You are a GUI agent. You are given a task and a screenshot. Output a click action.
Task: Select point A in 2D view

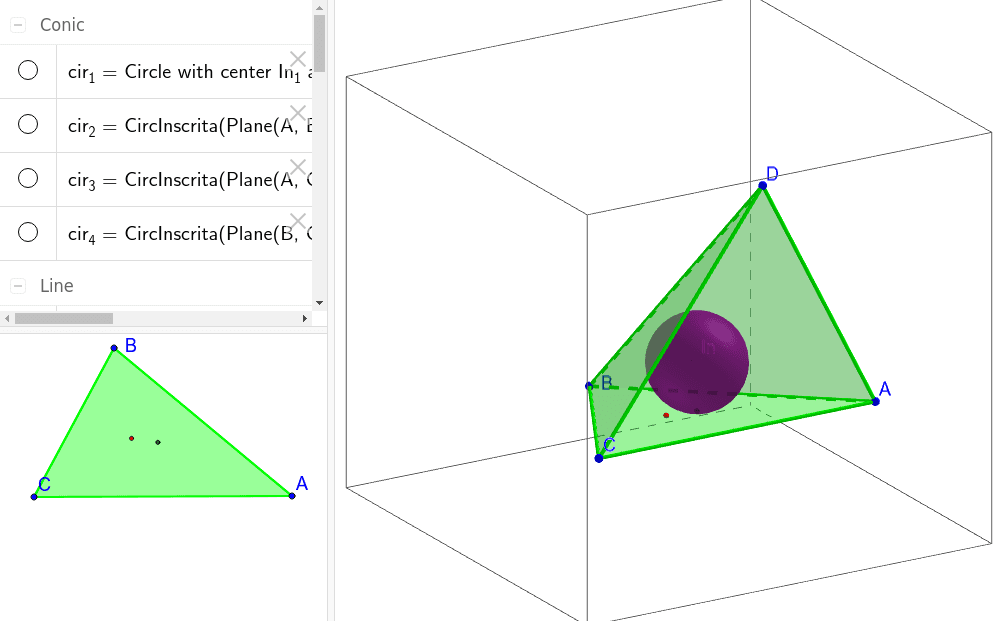click(x=292, y=495)
